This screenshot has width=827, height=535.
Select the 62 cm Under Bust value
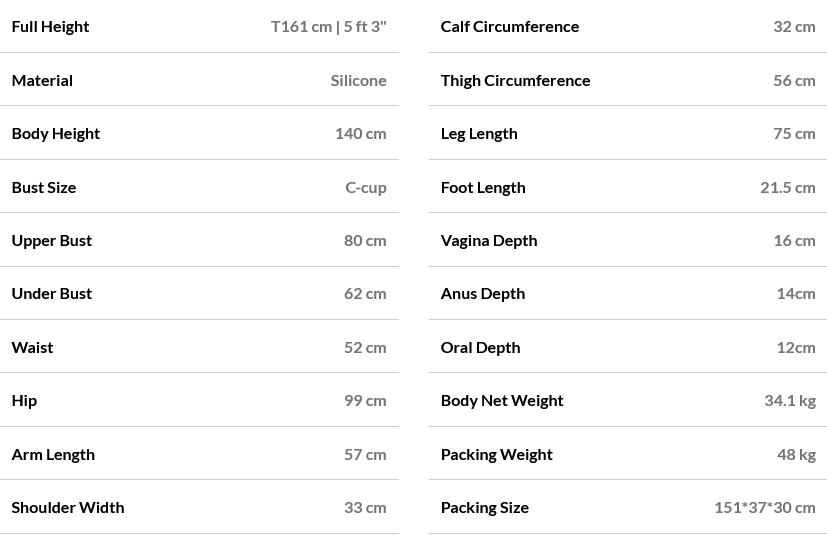point(365,293)
